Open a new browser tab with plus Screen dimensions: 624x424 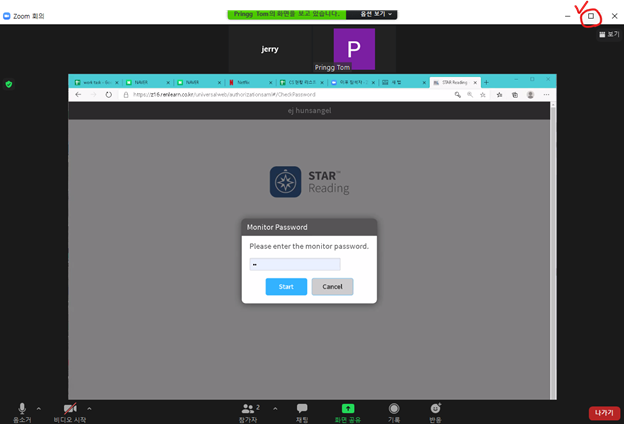click(x=486, y=82)
